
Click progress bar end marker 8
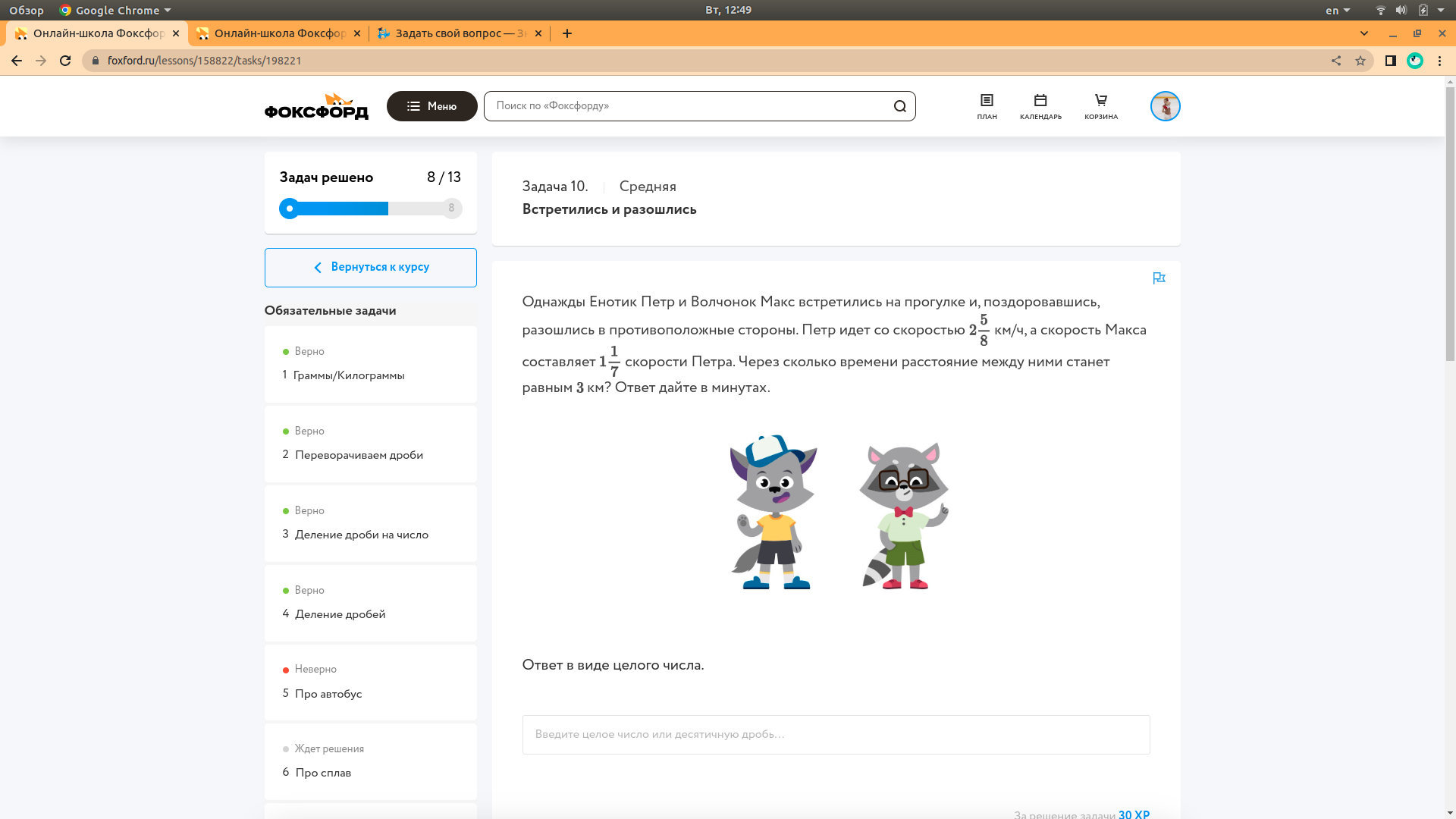coord(452,209)
